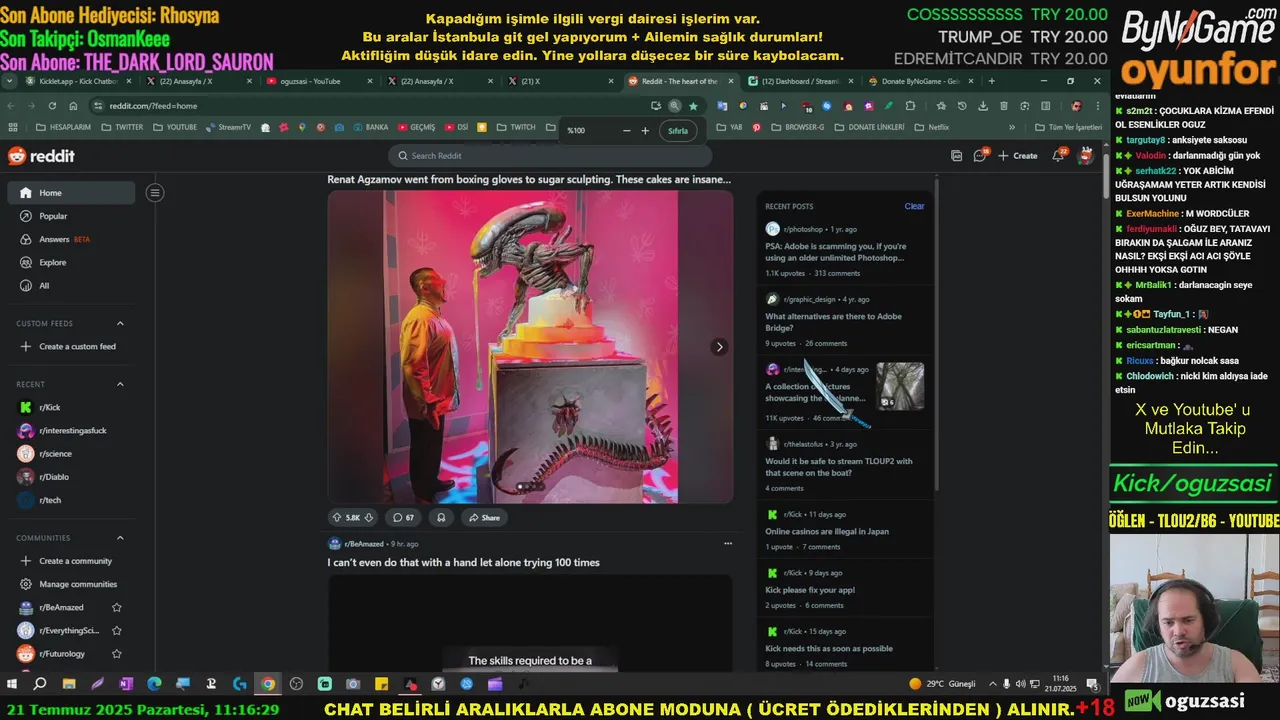Viewport: 1280px width, 720px height.
Task: Open the interestingasfuck recent post thumbnail
Action: point(900,386)
